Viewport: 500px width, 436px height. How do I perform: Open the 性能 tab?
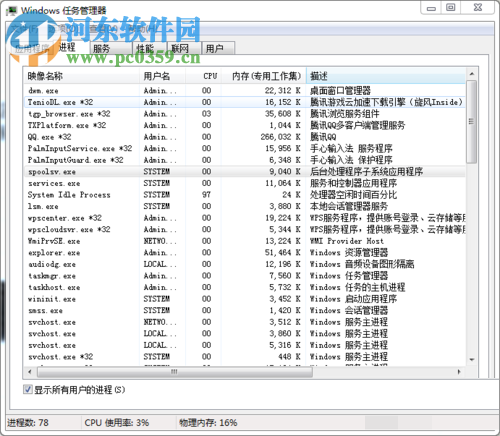150,49
